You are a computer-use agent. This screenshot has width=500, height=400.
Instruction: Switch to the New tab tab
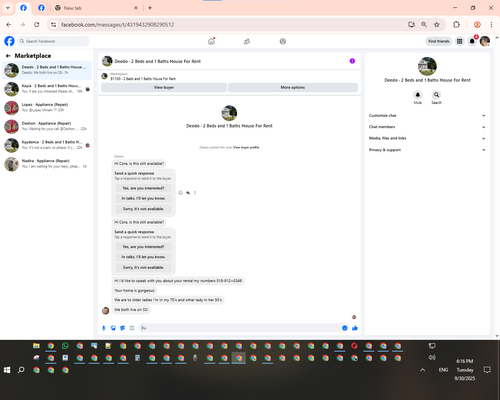(96, 8)
